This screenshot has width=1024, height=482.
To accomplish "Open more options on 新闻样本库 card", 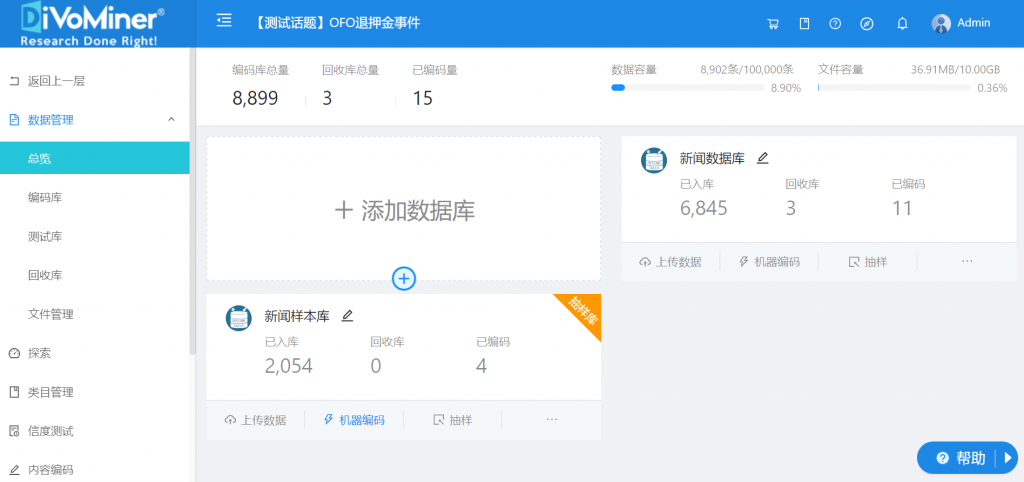I will coord(551,419).
